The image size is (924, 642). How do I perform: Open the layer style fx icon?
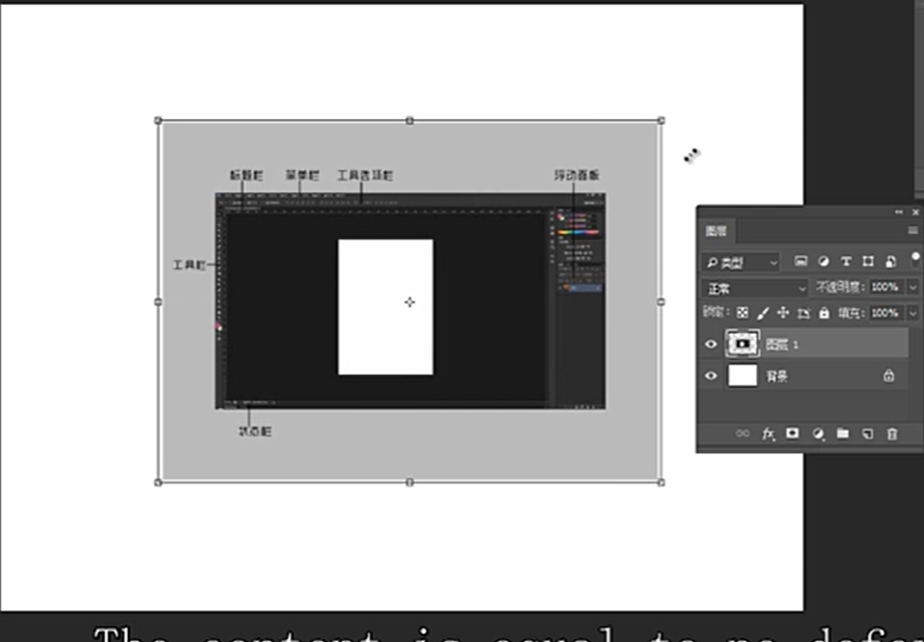tap(768, 433)
